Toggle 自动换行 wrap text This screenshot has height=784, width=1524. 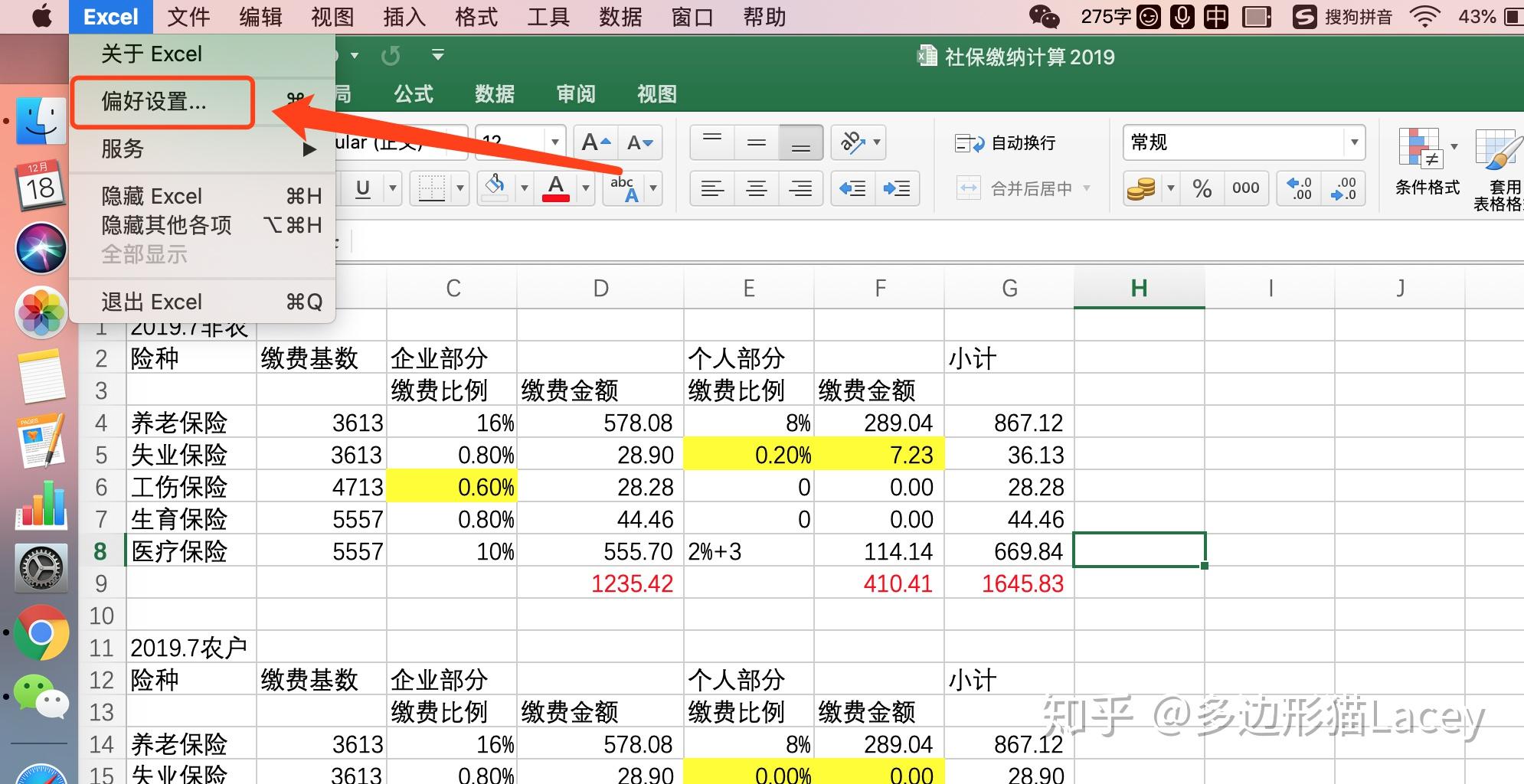coord(1005,143)
